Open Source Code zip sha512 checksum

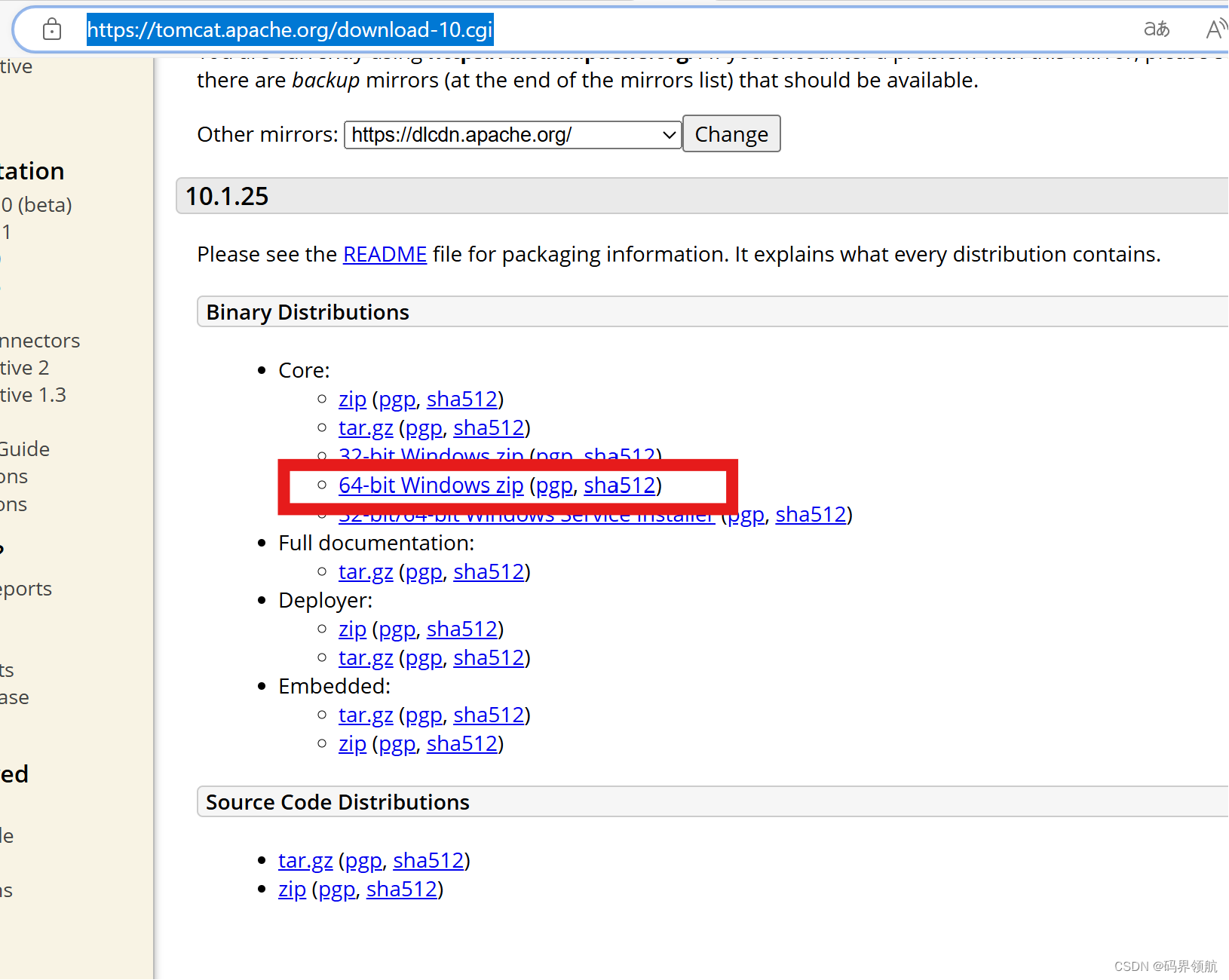point(402,889)
